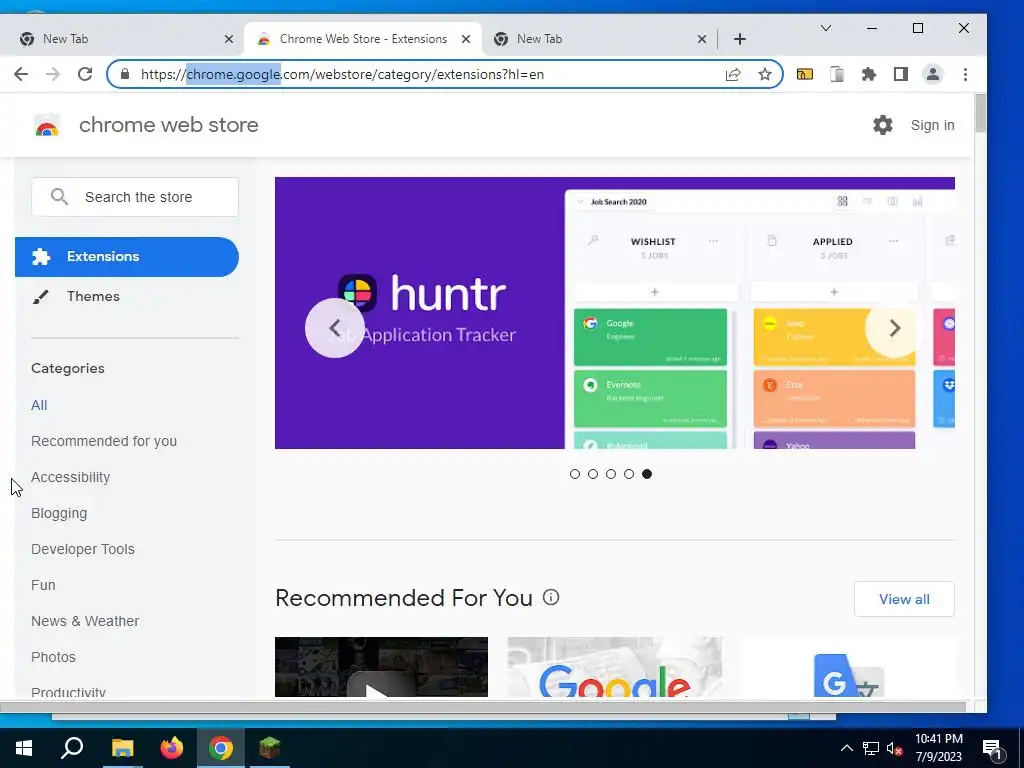Viewport: 1024px width, 768px height.
Task: Close the first New Tab
Action: tap(229, 39)
